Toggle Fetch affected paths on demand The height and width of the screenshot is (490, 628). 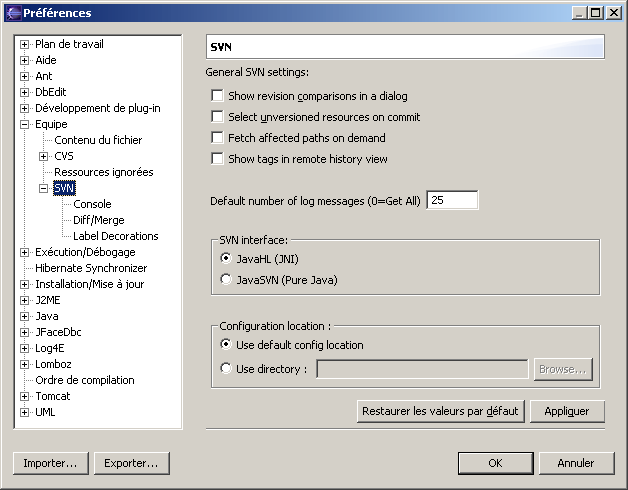217,138
